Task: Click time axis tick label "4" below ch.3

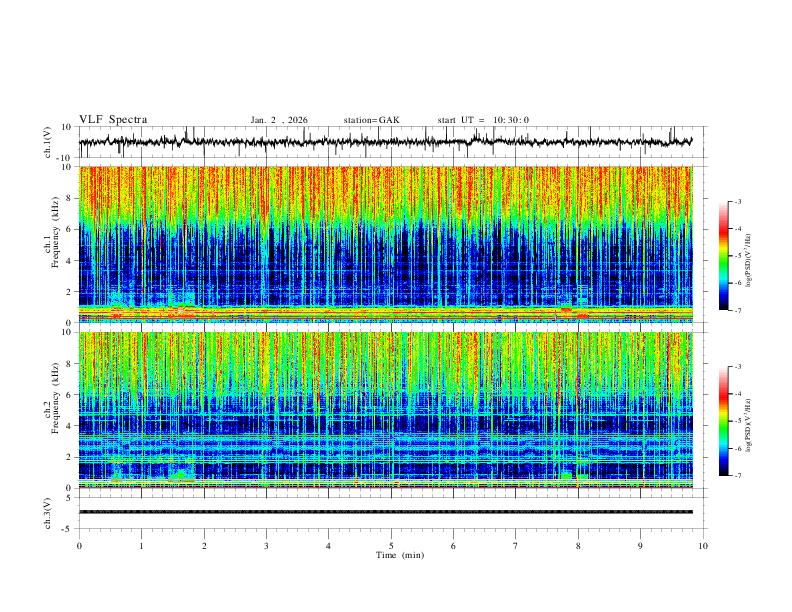Action: pyautogui.click(x=328, y=546)
